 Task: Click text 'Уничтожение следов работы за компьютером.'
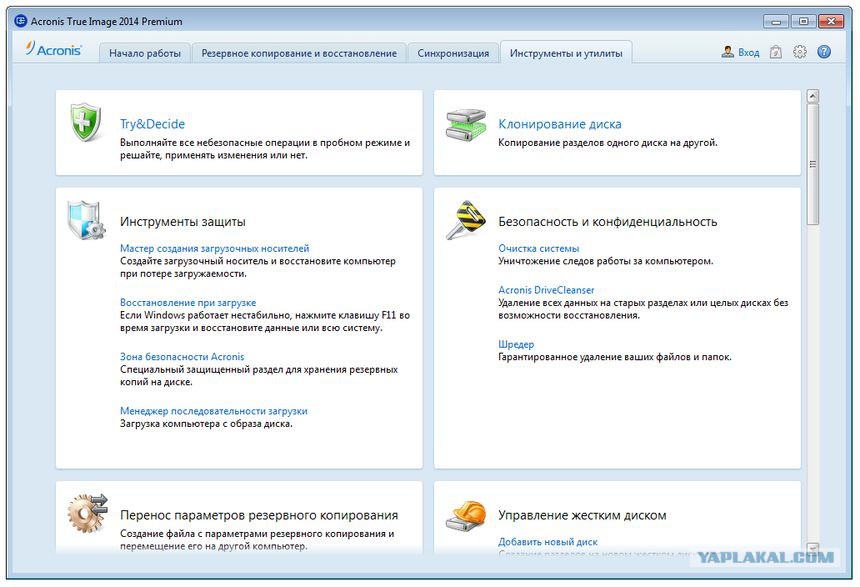pyautogui.click(x=606, y=261)
